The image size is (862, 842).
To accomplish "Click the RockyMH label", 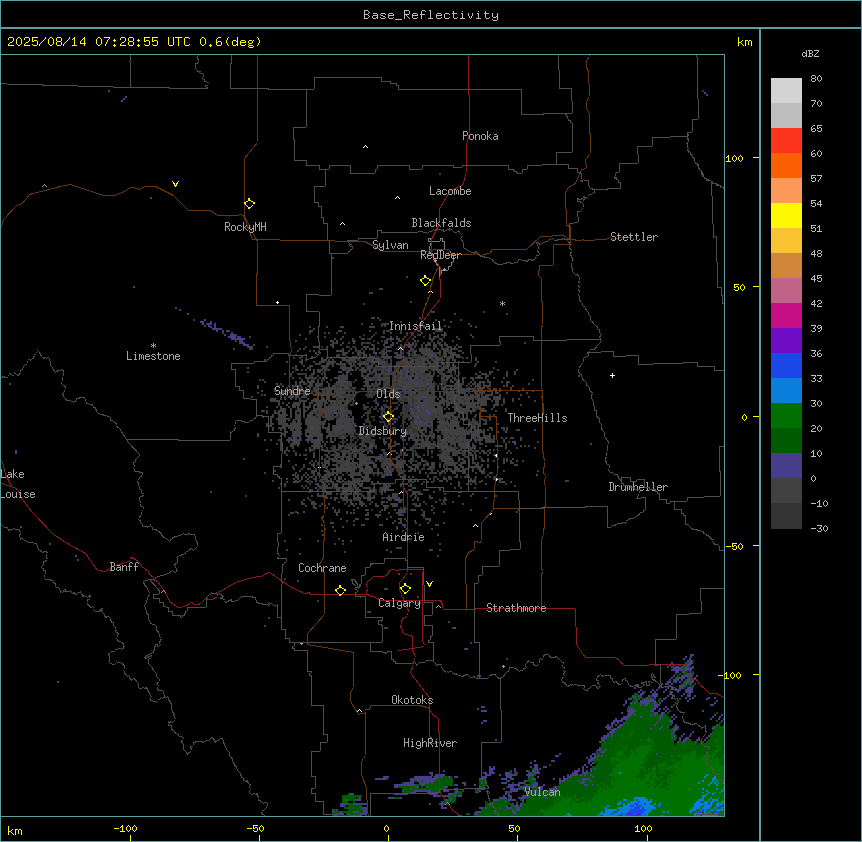I will tap(245, 227).
